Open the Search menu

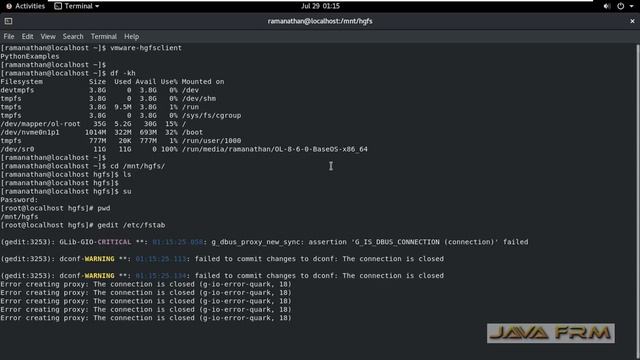73,36
